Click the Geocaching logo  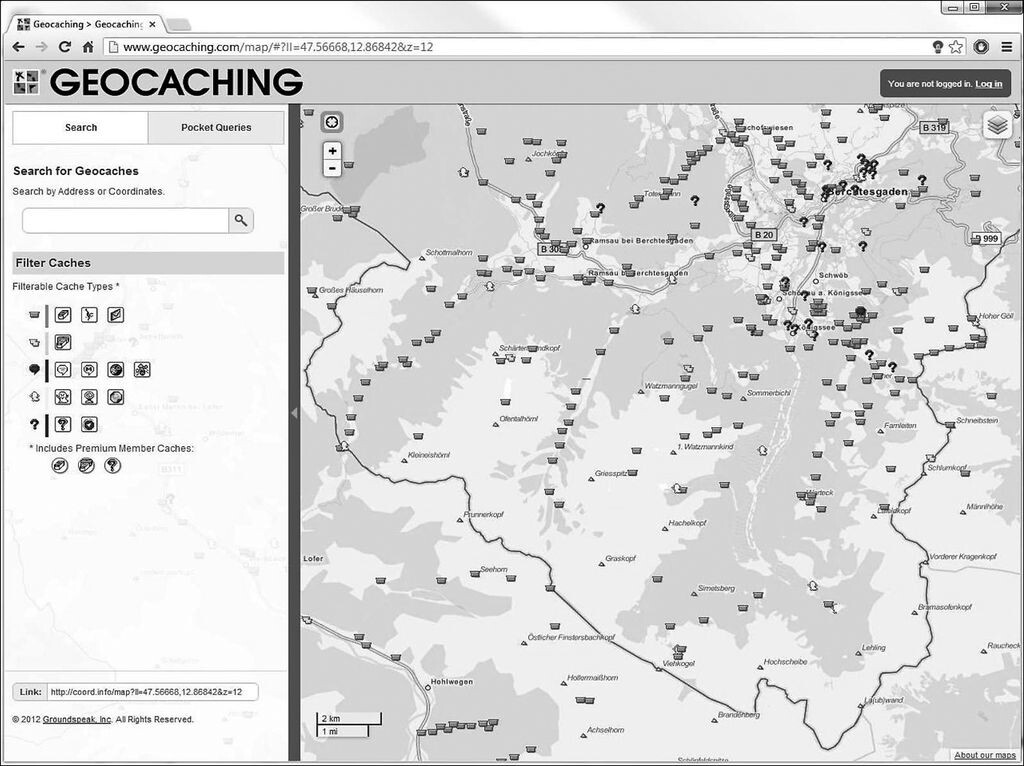[157, 82]
